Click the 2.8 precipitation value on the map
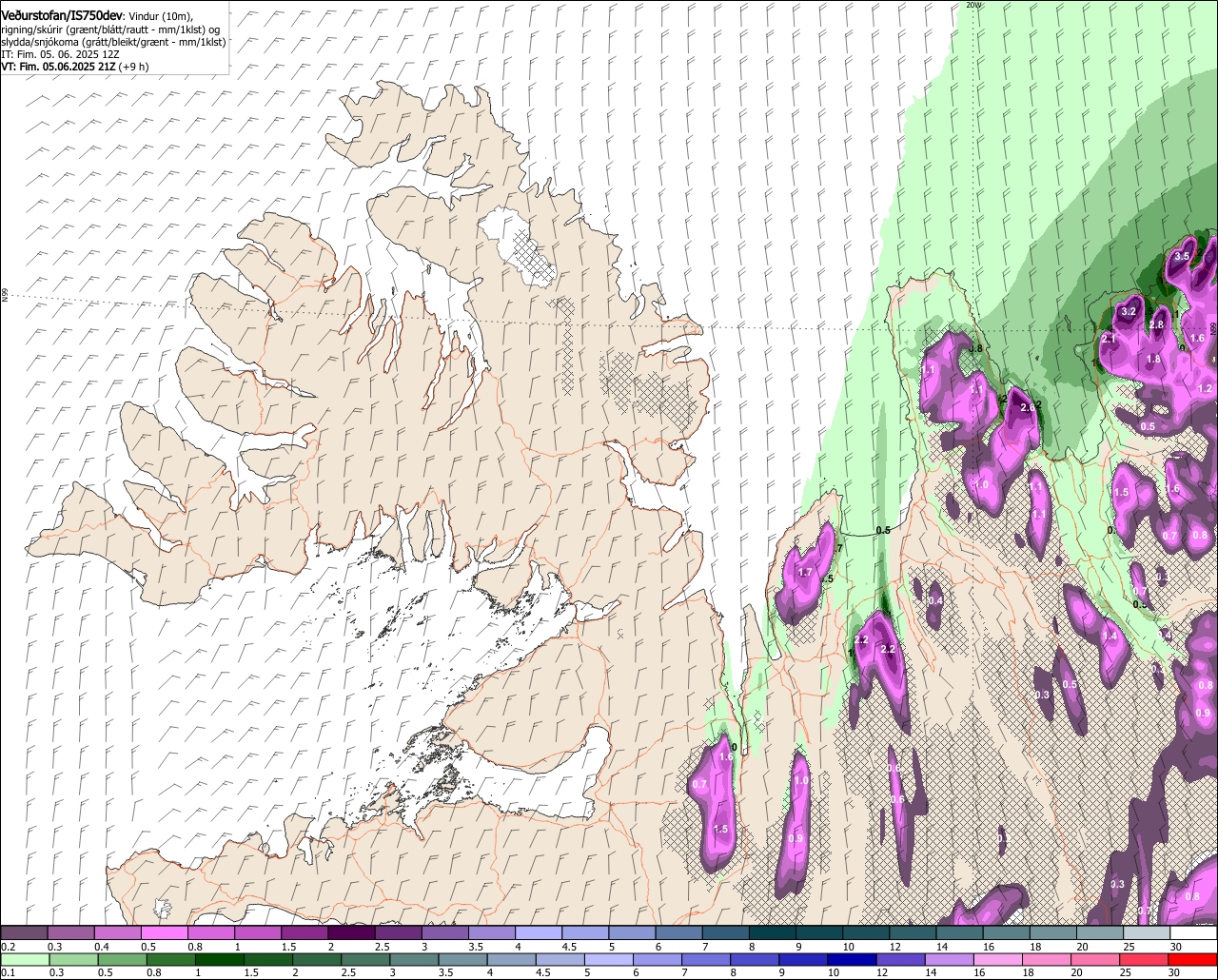The height and width of the screenshot is (980, 1218). pyautogui.click(x=1157, y=325)
